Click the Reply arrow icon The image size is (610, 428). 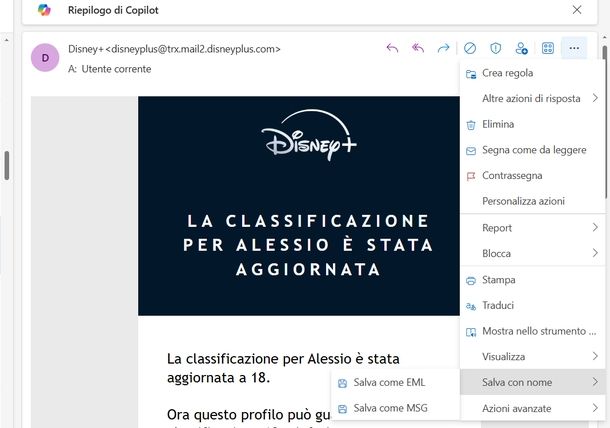click(392, 48)
